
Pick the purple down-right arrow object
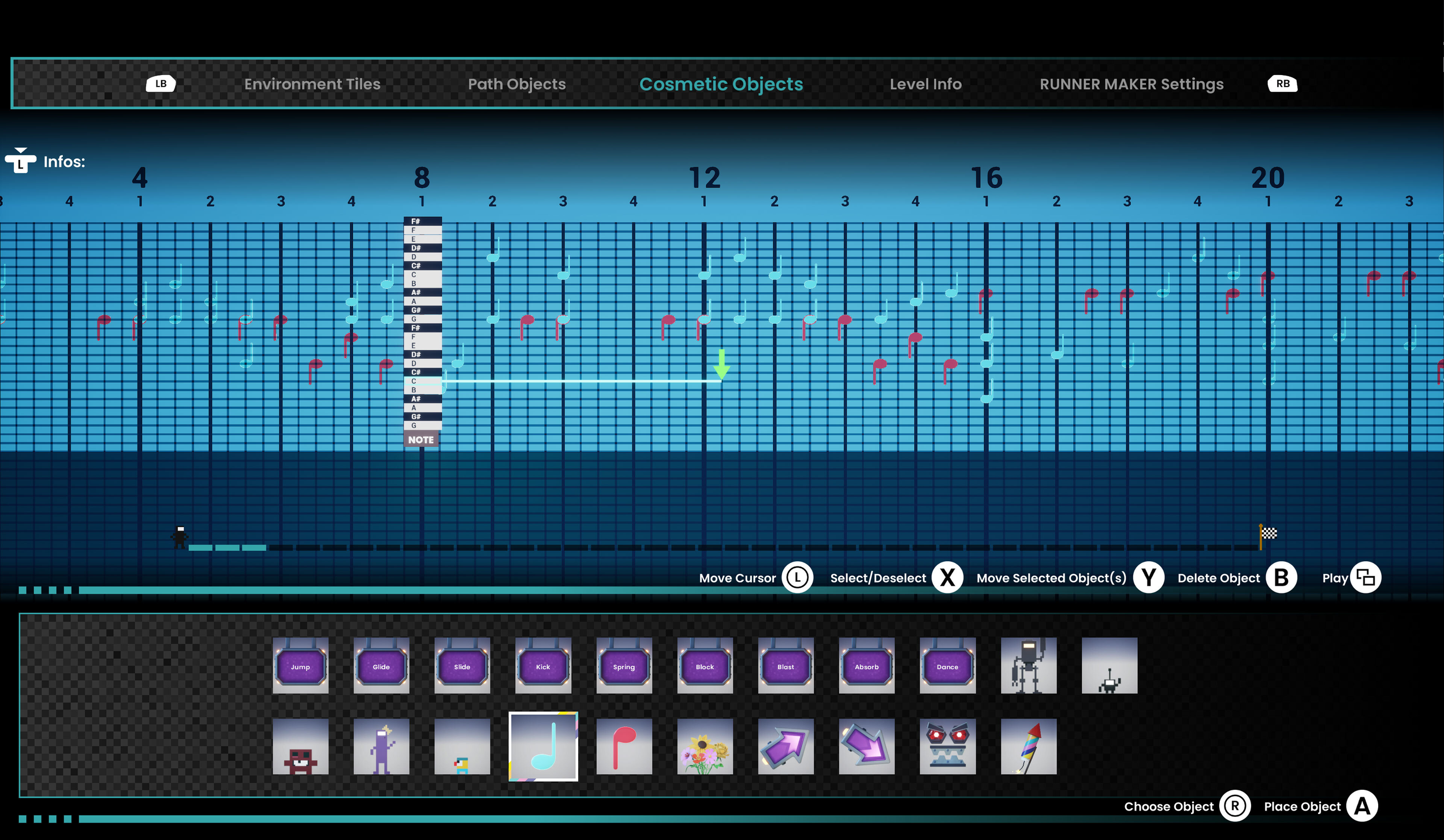click(x=866, y=746)
